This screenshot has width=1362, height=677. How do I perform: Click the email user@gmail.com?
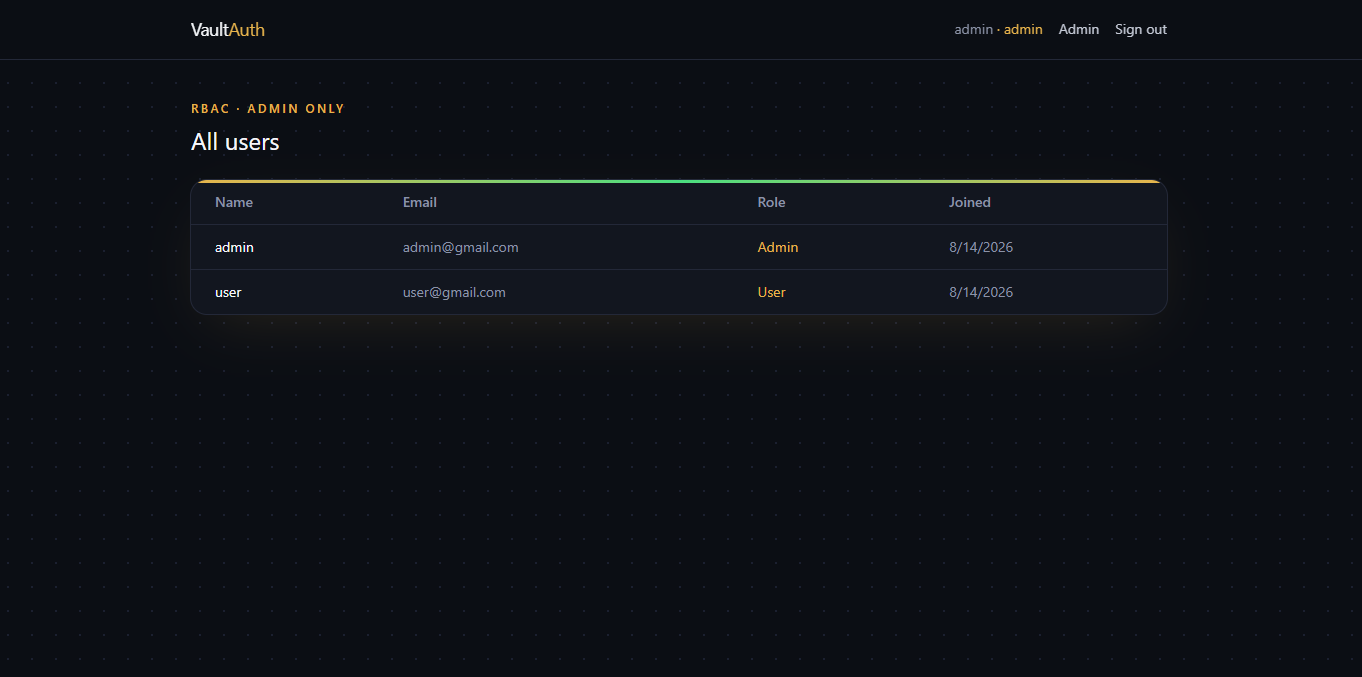[454, 292]
